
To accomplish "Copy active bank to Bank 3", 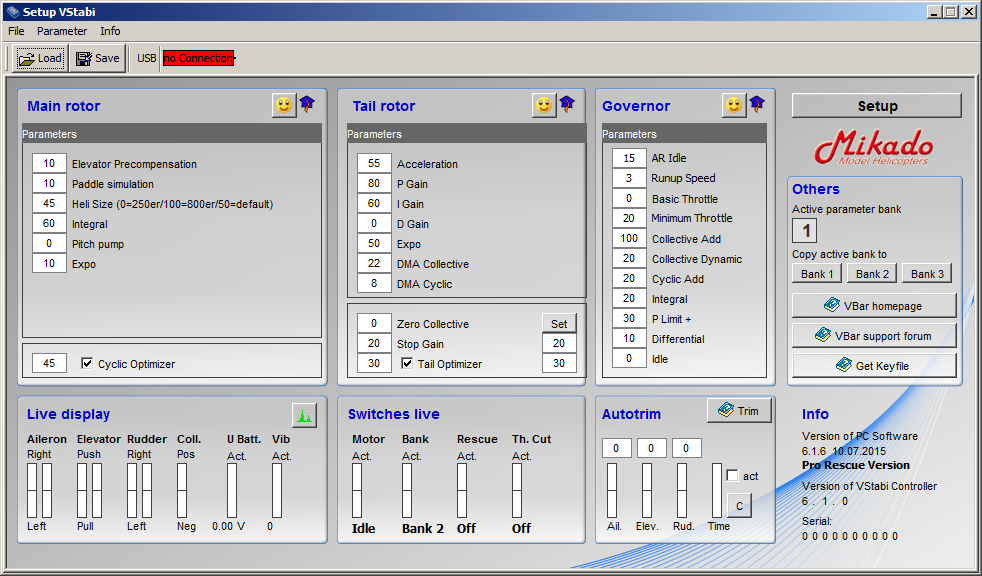I will click(x=927, y=274).
